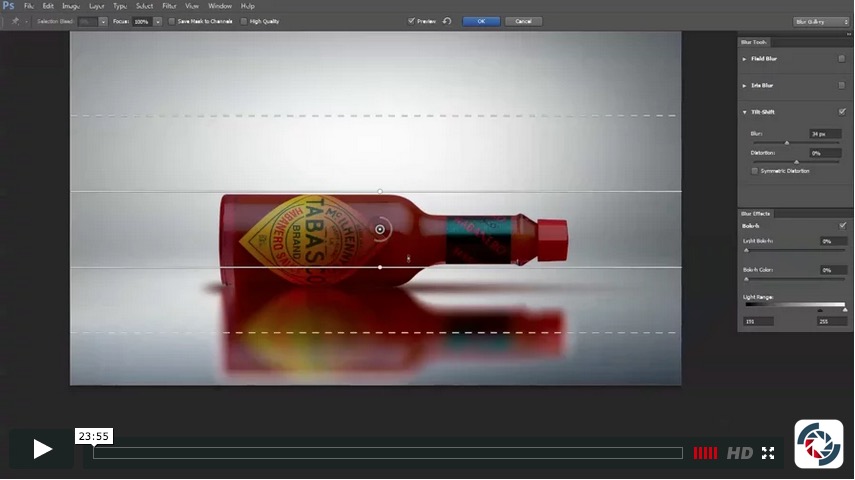The width and height of the screenshot is (855, 480).
Task: Uncheck the Bokeh effects checkbox
Action: point(842,225)
